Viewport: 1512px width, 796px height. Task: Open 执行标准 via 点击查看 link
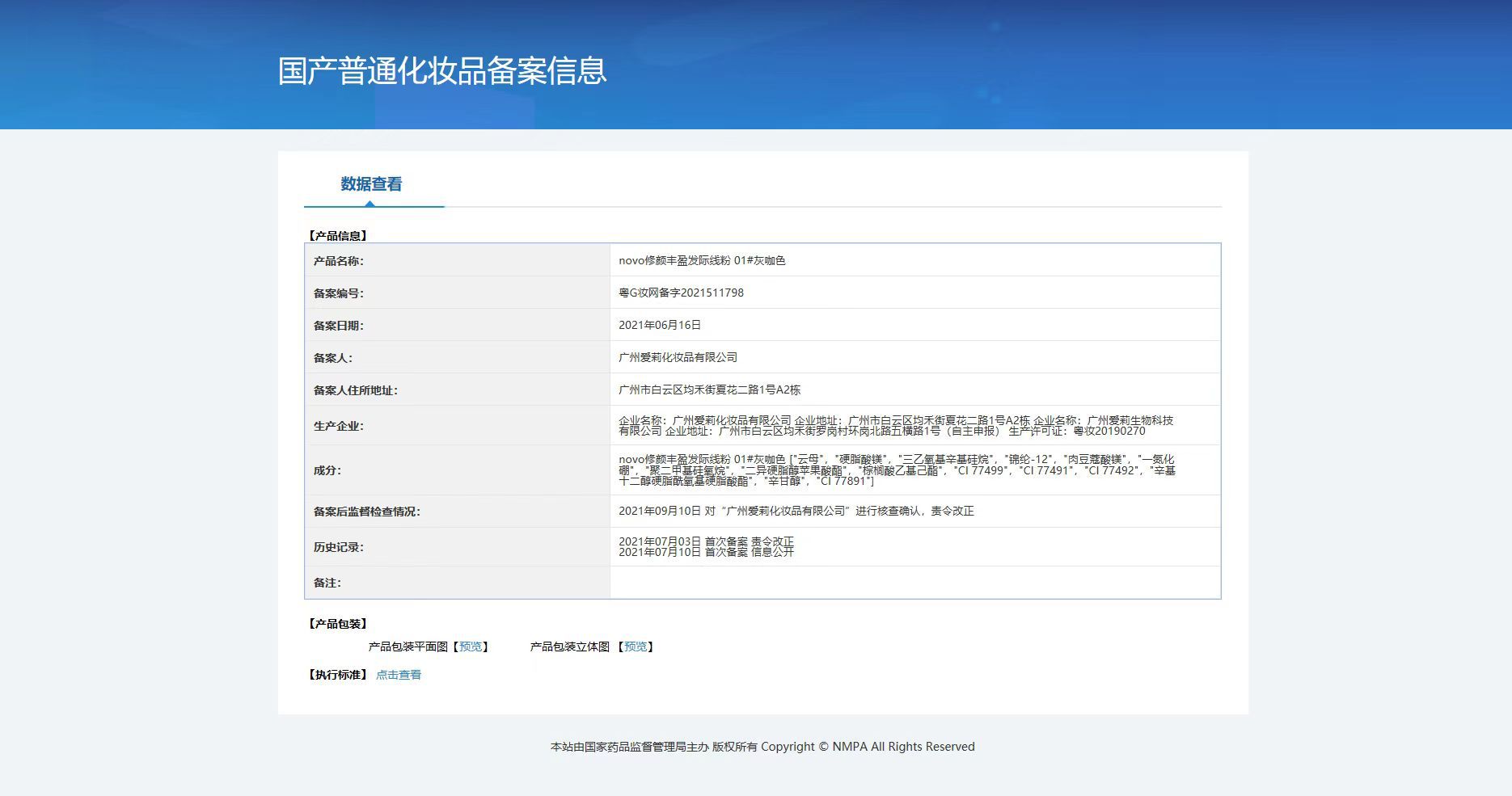tap(399, 675)
